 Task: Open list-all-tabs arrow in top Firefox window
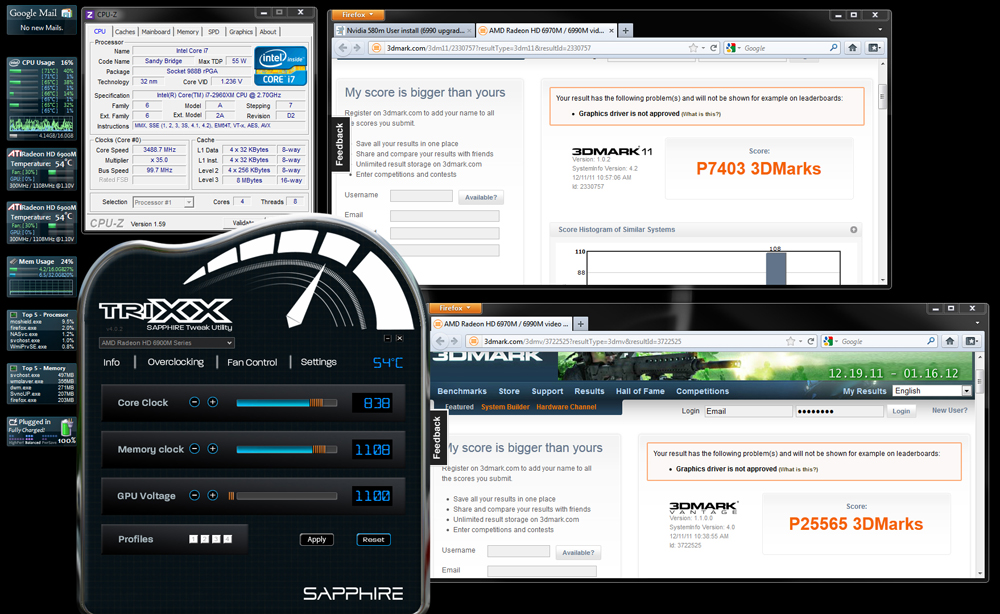880,30
